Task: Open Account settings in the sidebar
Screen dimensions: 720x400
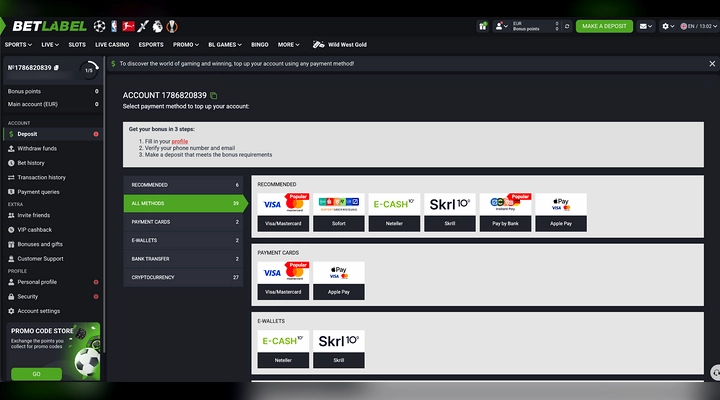Action: (52, 311)
